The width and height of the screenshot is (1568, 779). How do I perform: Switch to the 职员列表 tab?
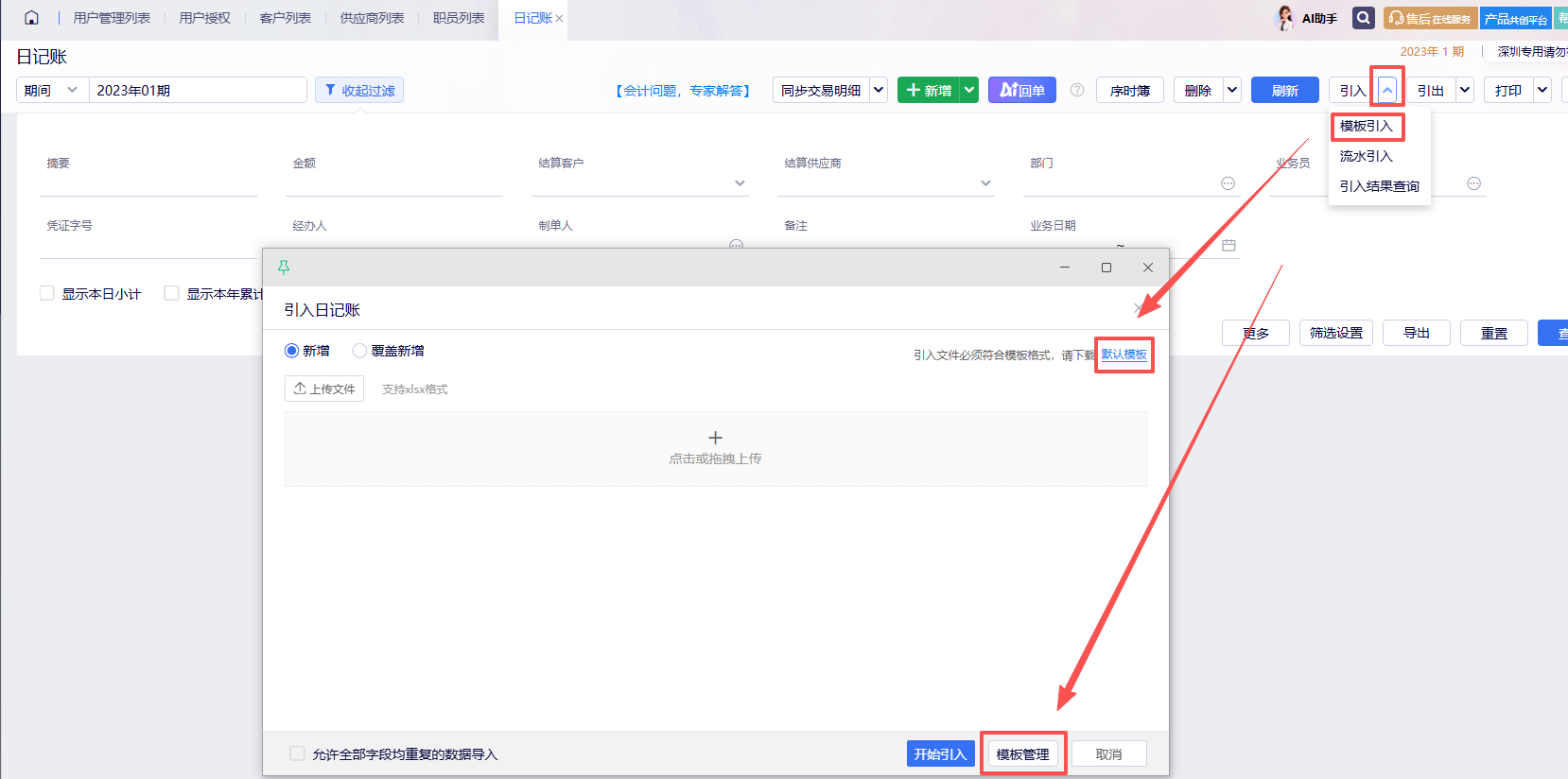click(459, 18)
